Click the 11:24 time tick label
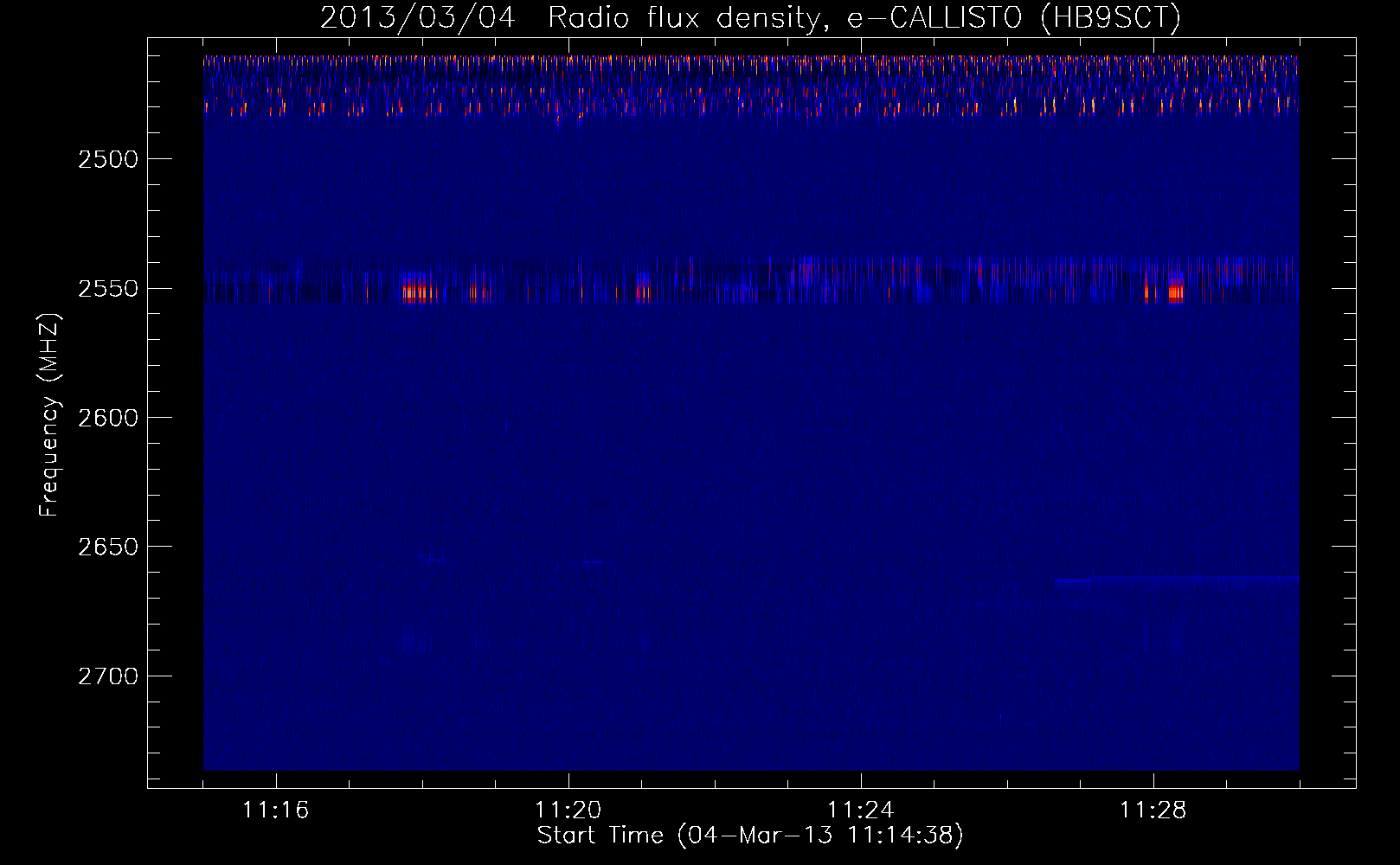The image size is (1400, 865). click(861, 811)
